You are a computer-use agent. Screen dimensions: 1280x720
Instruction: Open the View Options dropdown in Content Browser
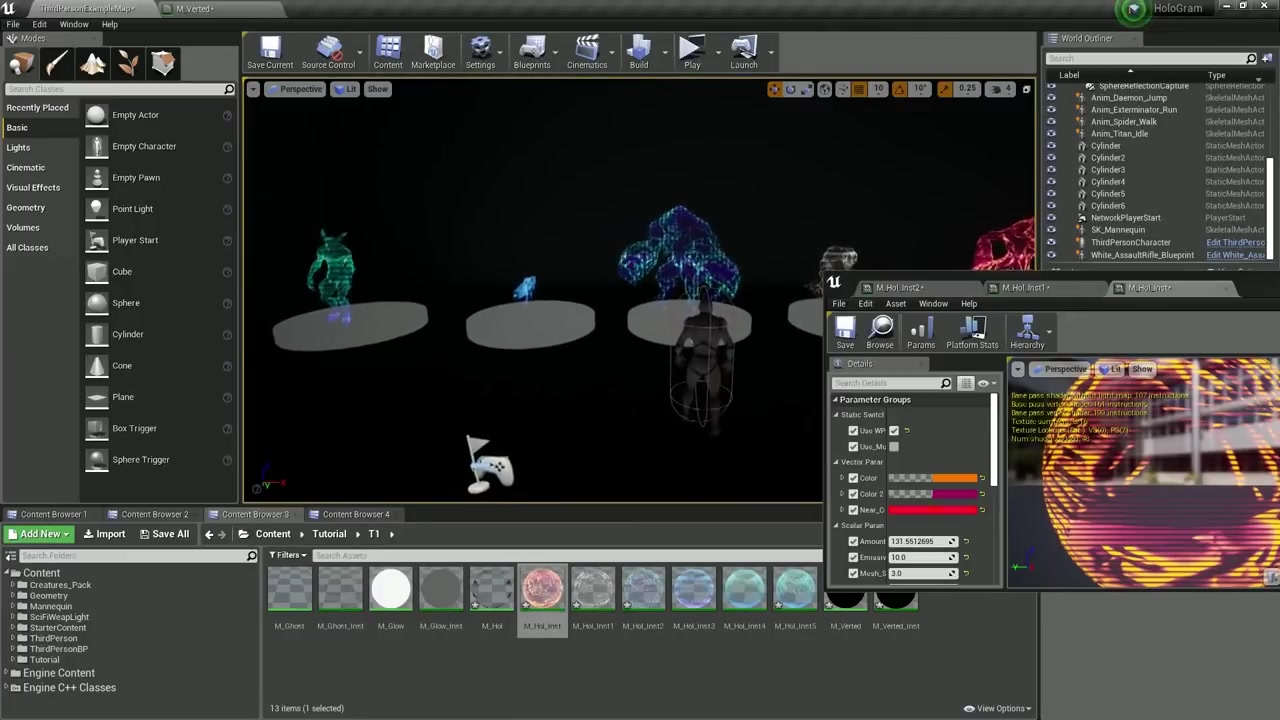point(997,708)
